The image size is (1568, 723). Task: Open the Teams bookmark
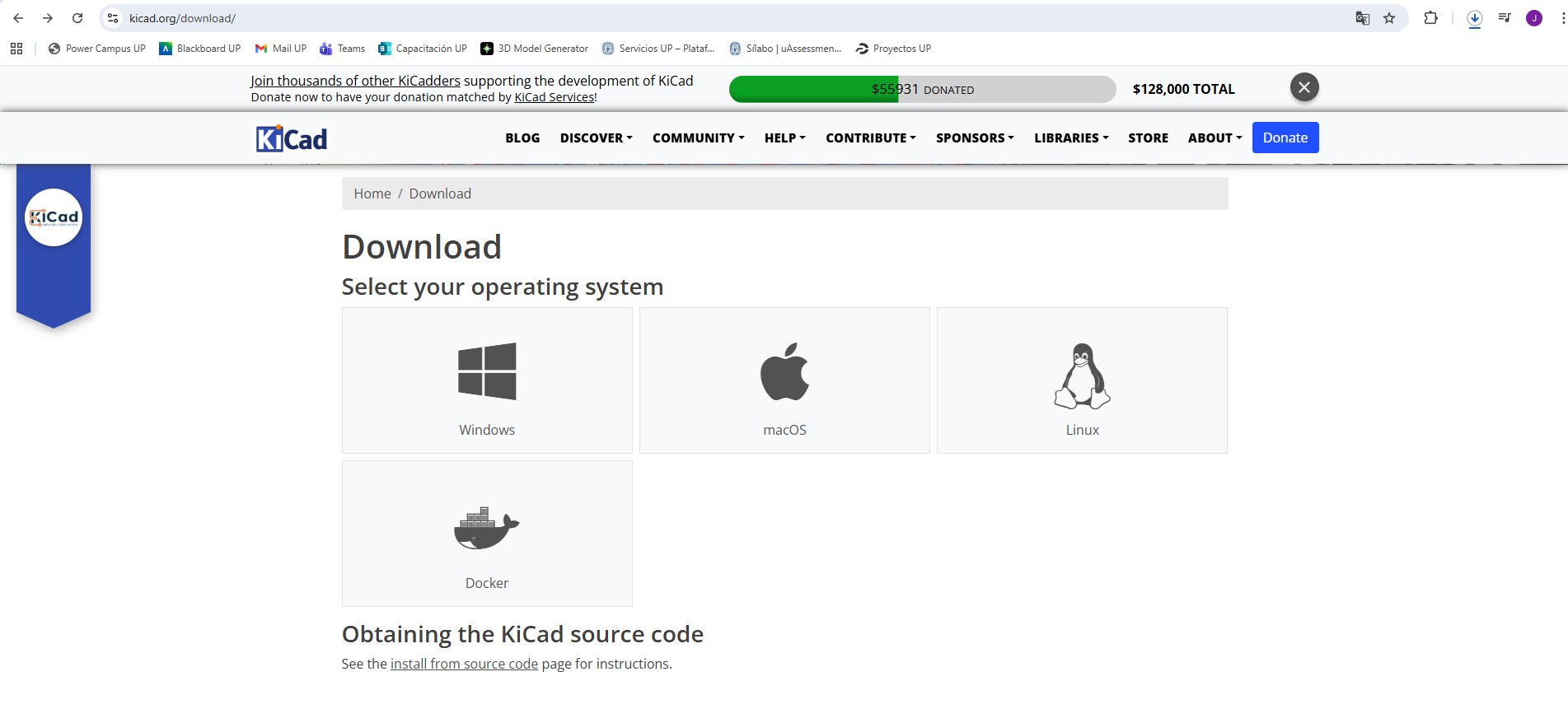tap(343, 49)
